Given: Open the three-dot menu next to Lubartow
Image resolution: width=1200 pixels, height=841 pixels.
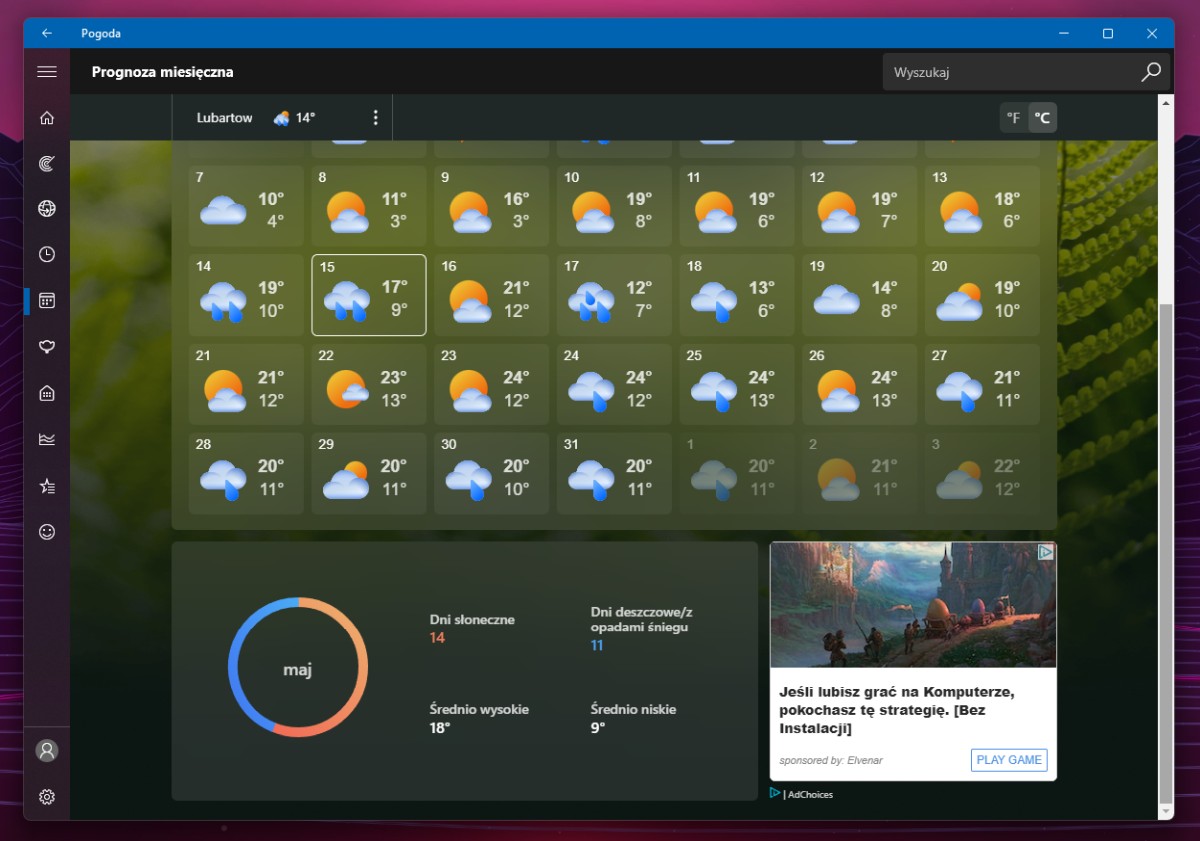Looking at the screenshot, I should [376, 118].
